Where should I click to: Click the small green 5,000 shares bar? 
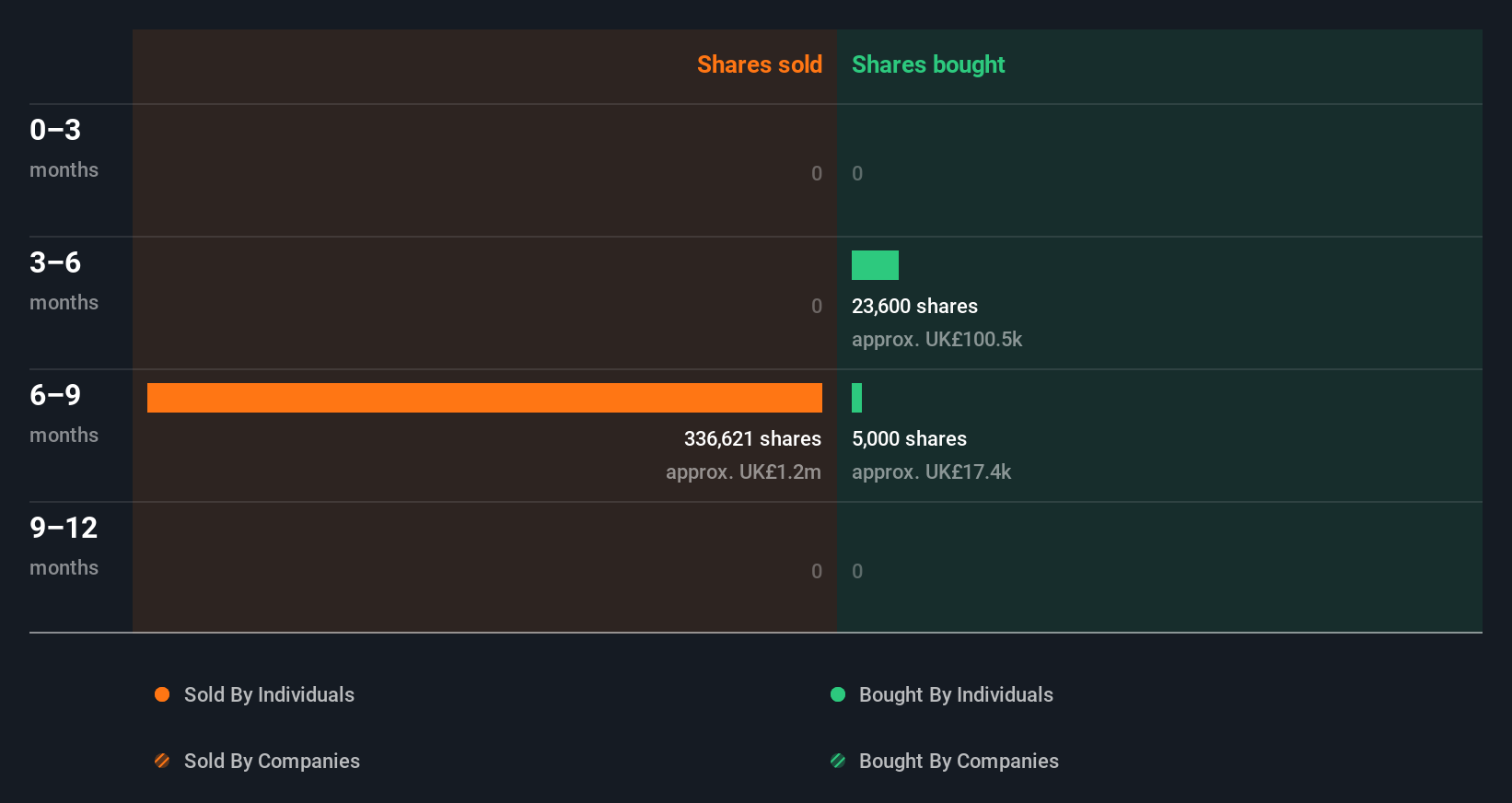click(856, 398)
